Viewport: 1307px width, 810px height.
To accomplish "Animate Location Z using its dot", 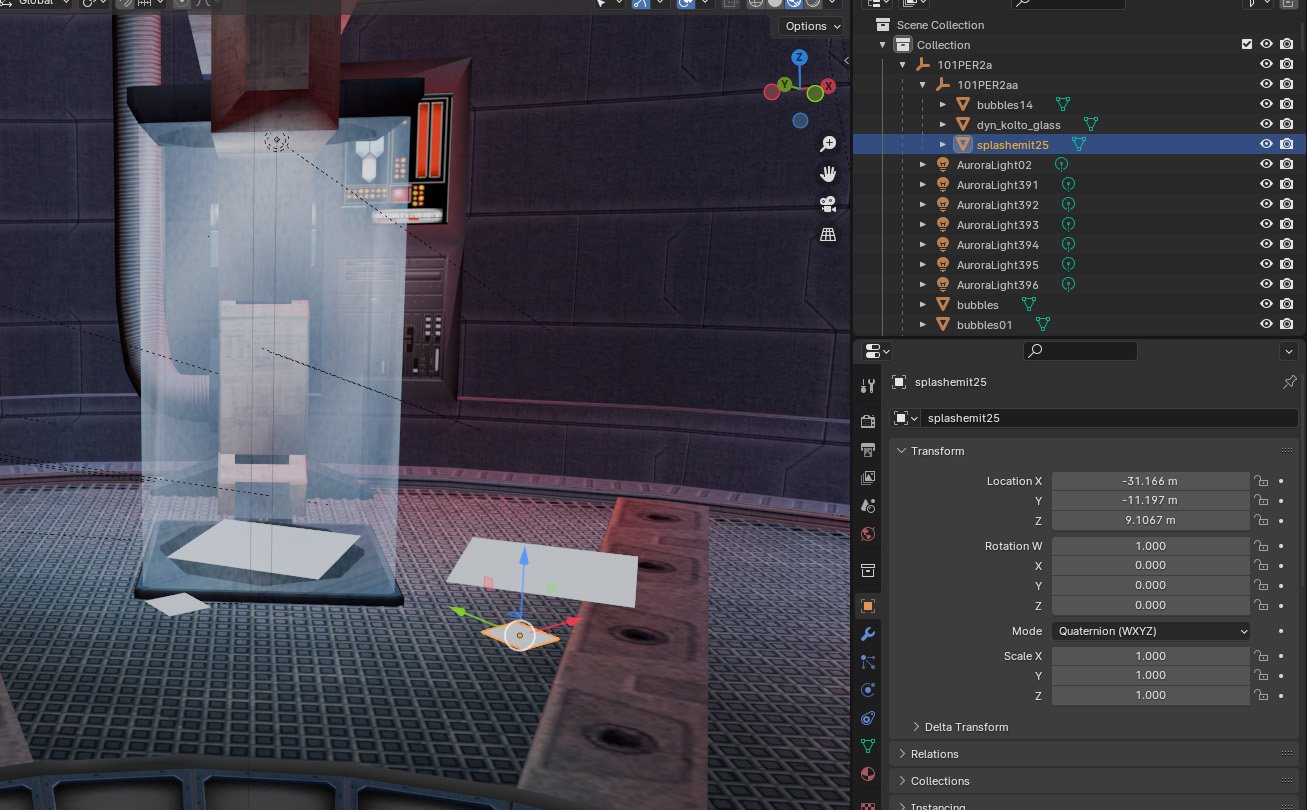I will [x=1281, y=520].
